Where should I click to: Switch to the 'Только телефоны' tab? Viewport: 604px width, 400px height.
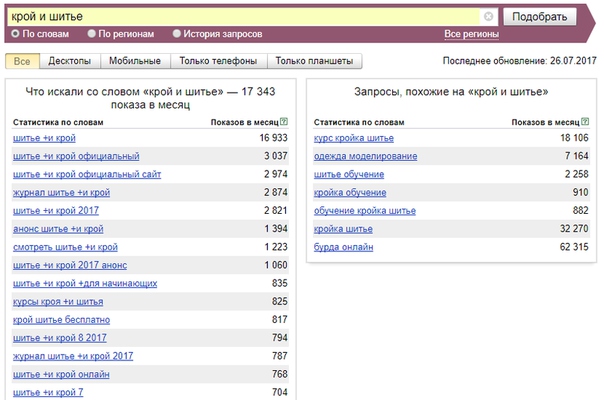(218, 61)
